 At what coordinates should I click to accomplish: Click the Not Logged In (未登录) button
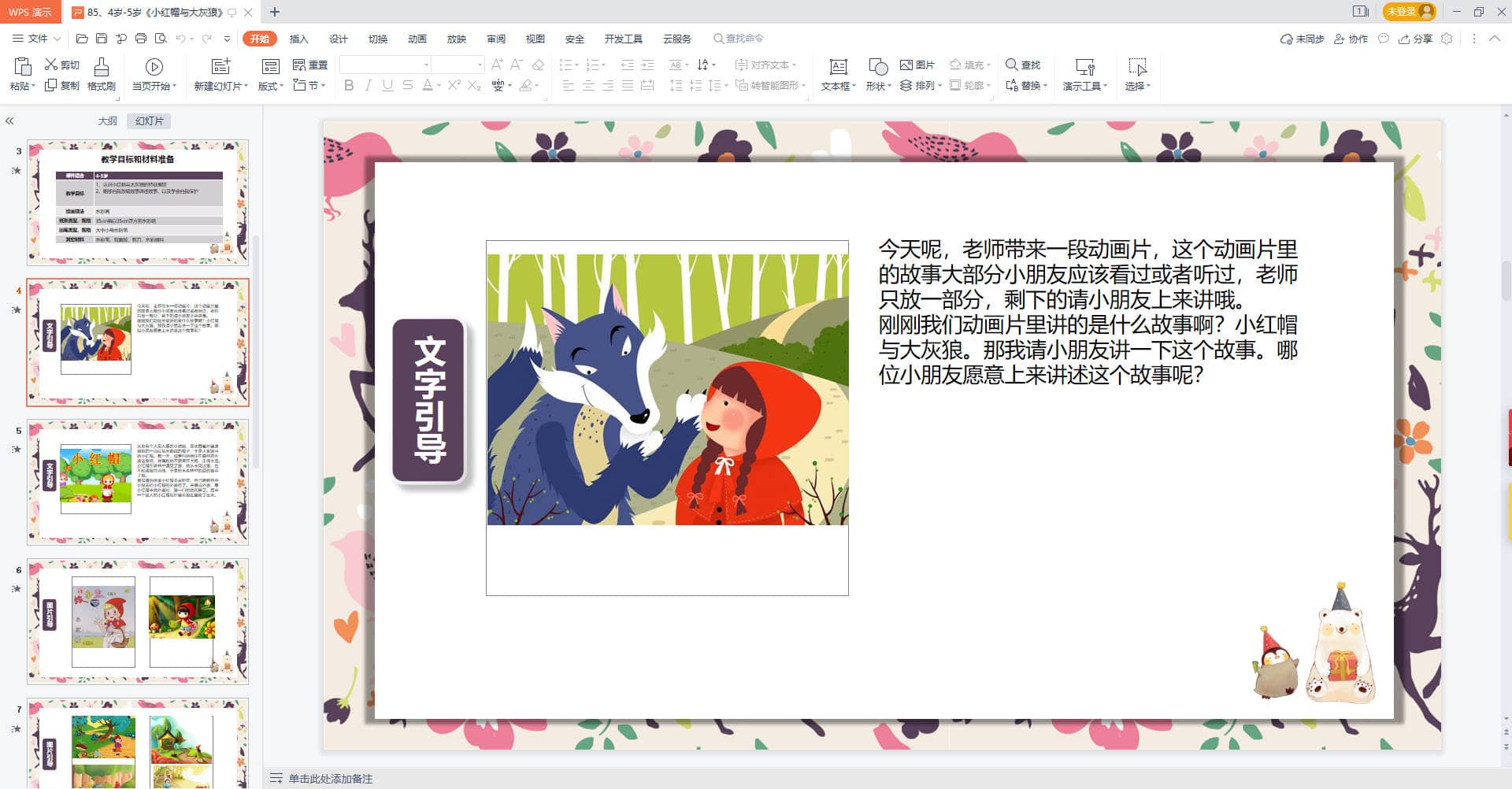pyautogui.click(x=1410, y=12)
